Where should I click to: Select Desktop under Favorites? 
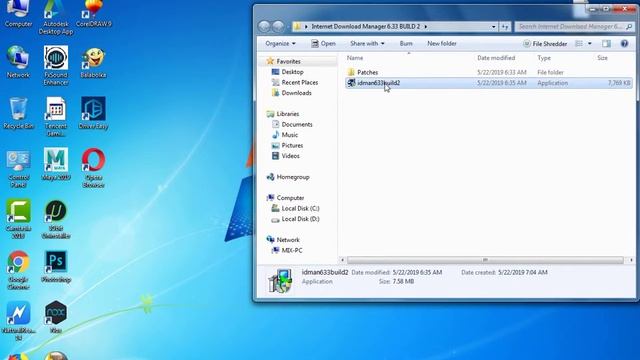292,72
